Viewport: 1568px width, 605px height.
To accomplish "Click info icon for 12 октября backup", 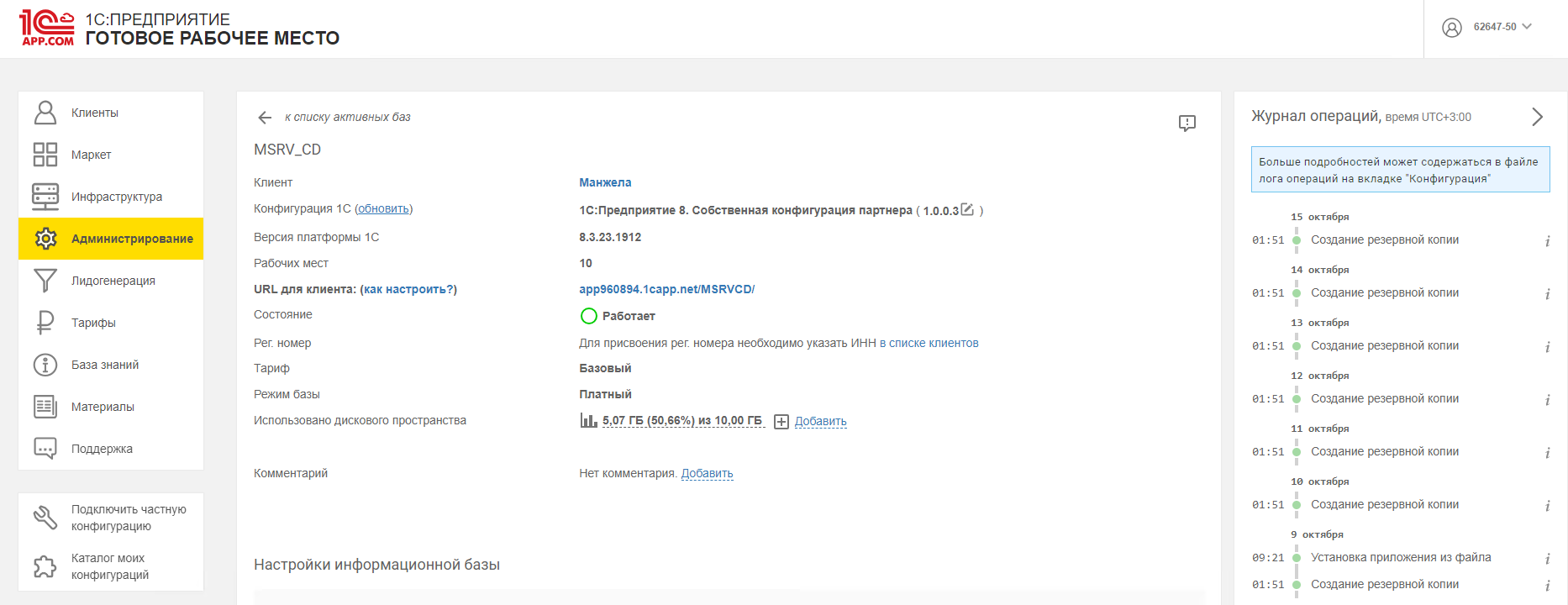I will tap(1547, 400).
